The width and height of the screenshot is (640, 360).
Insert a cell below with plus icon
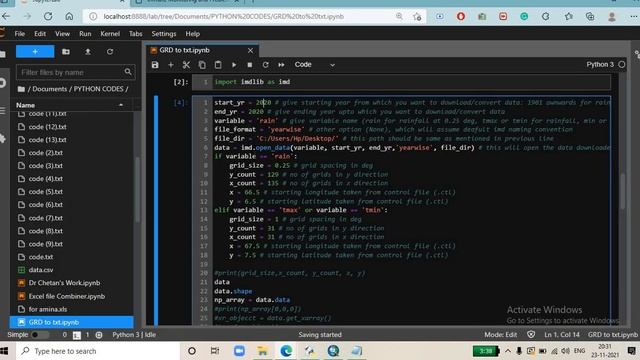(171, 65)
